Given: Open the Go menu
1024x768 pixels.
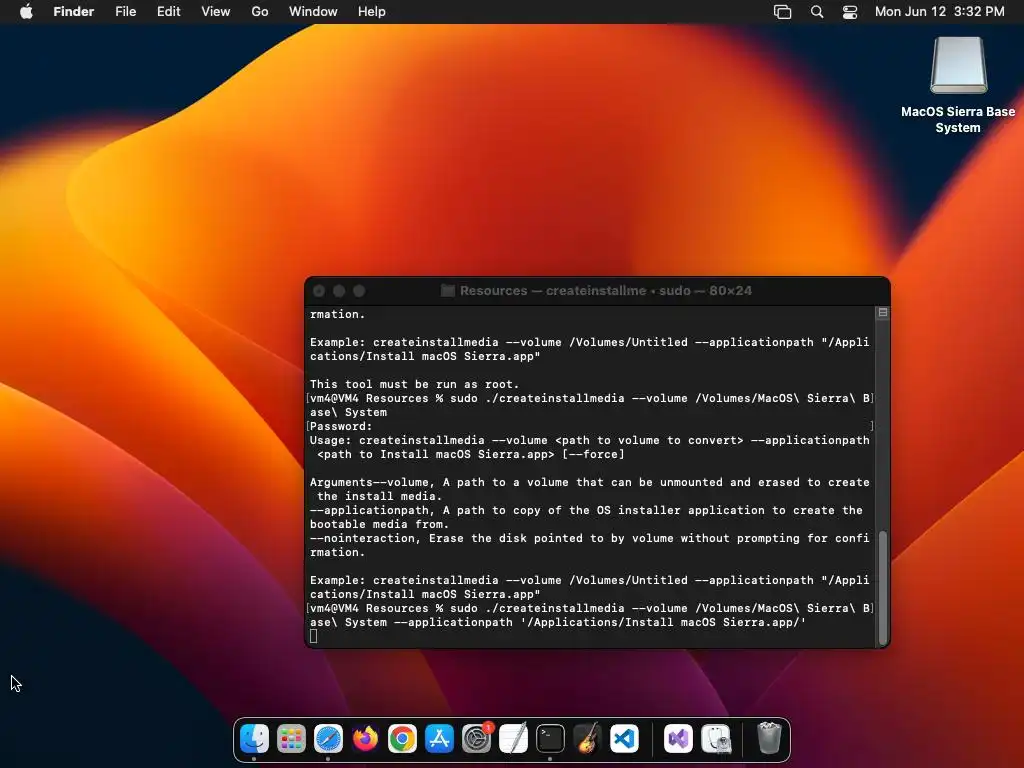Looking at the screenshot, I should coord(260,11).
